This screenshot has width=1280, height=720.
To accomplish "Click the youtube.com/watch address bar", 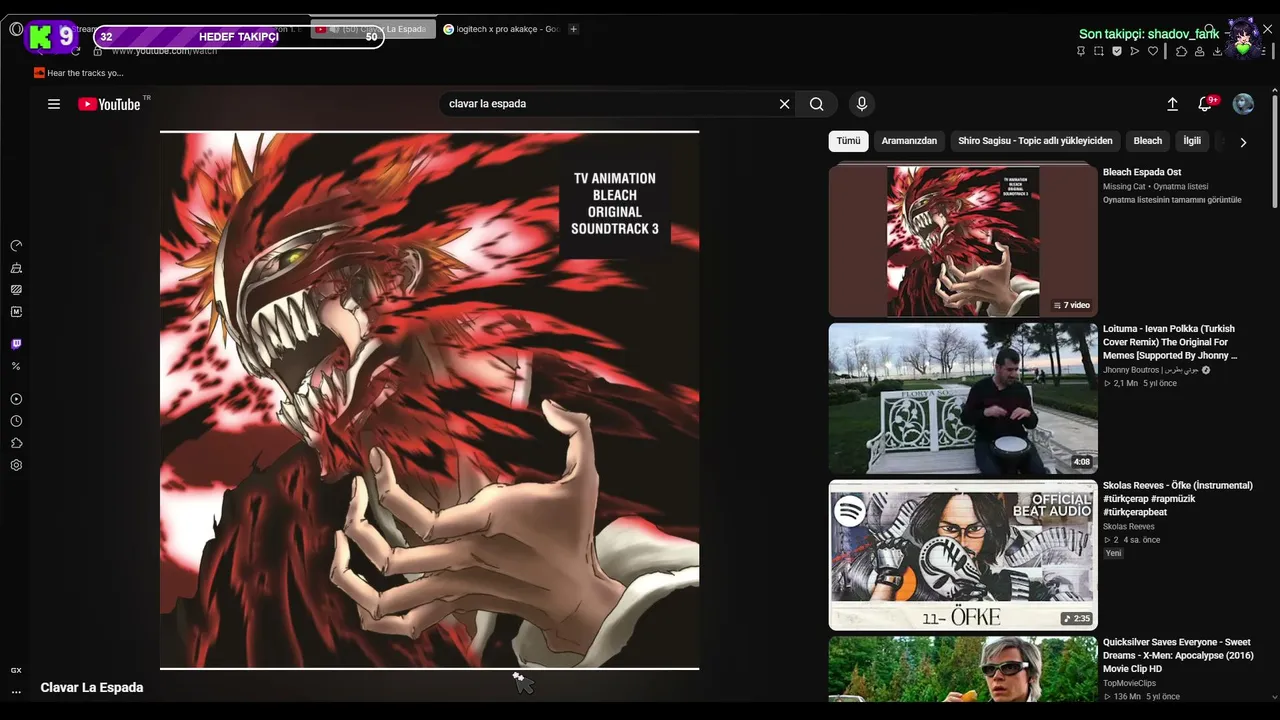I will [x=164, y=51].
